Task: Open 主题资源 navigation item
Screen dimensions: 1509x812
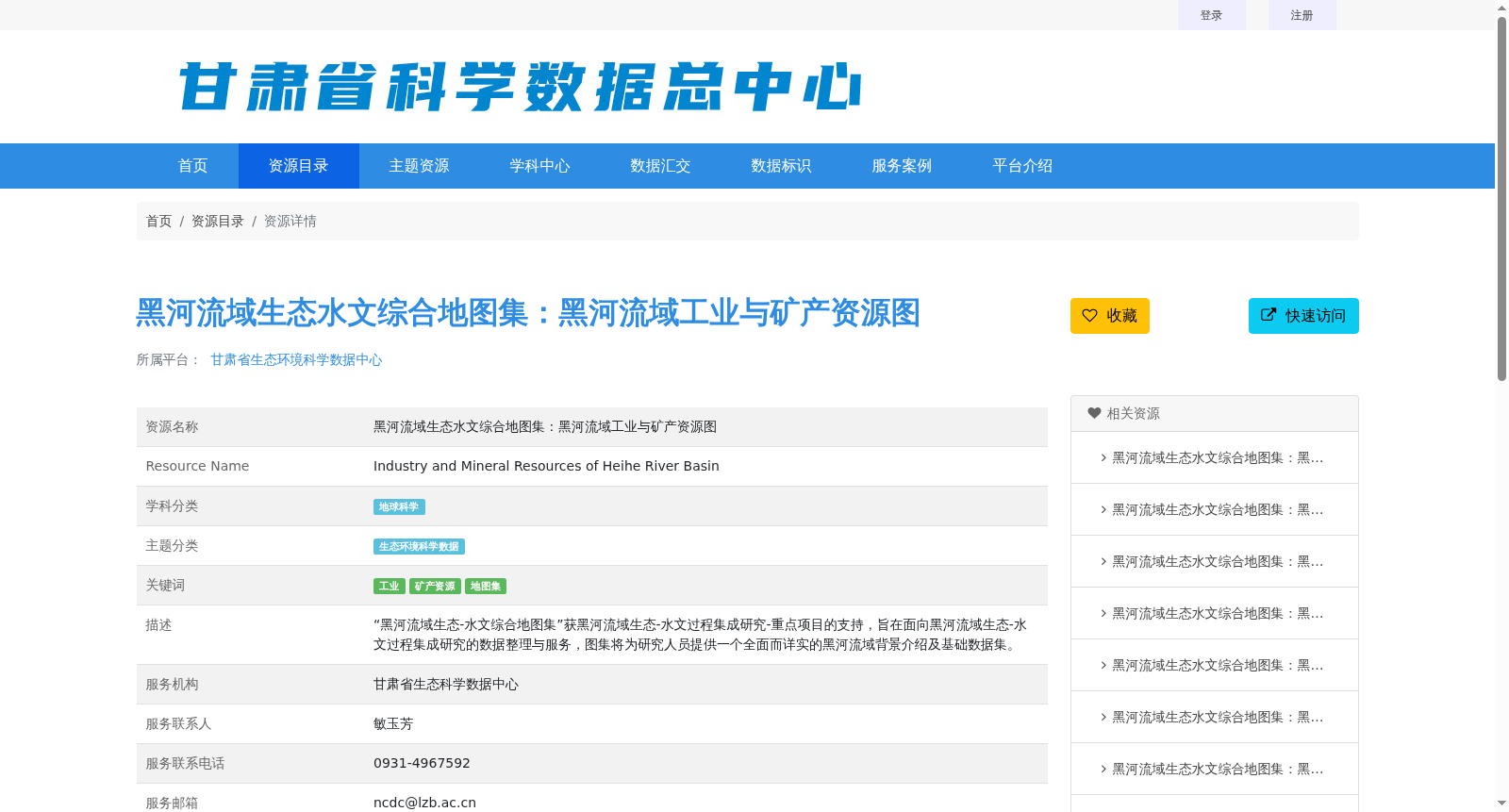Action: [419, 166]
